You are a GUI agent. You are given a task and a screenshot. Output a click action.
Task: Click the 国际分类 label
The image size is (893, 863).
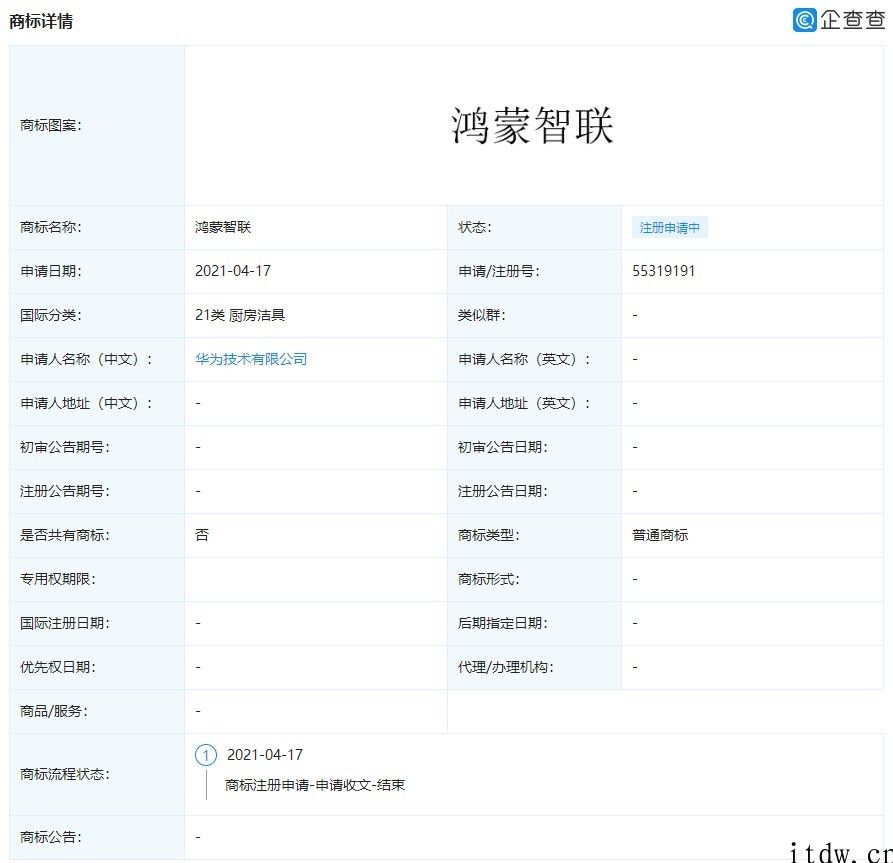[51, 315]
